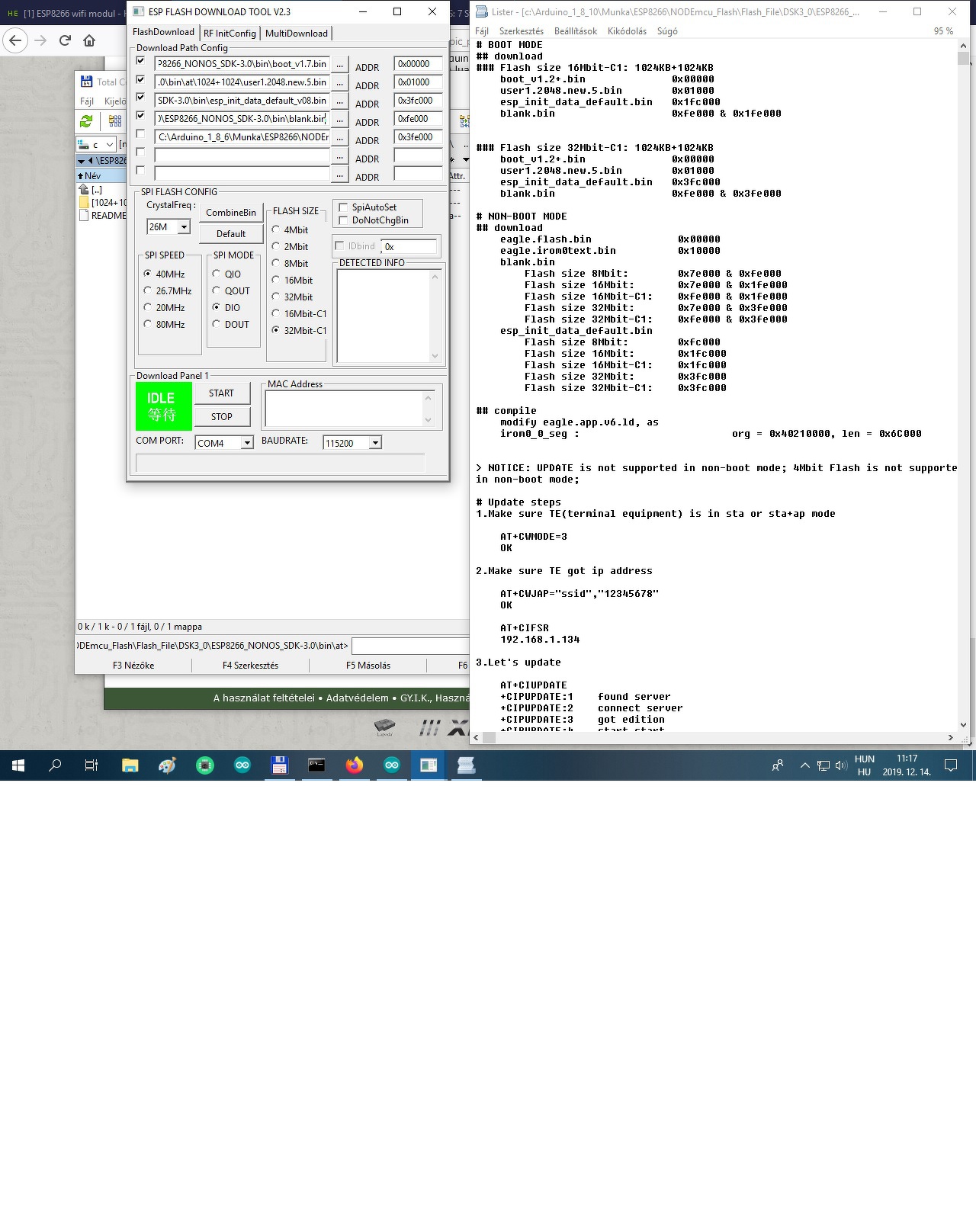Select DOUT SPI mode
Viewport: 976px width, 1232px height.
coord(217,324)
